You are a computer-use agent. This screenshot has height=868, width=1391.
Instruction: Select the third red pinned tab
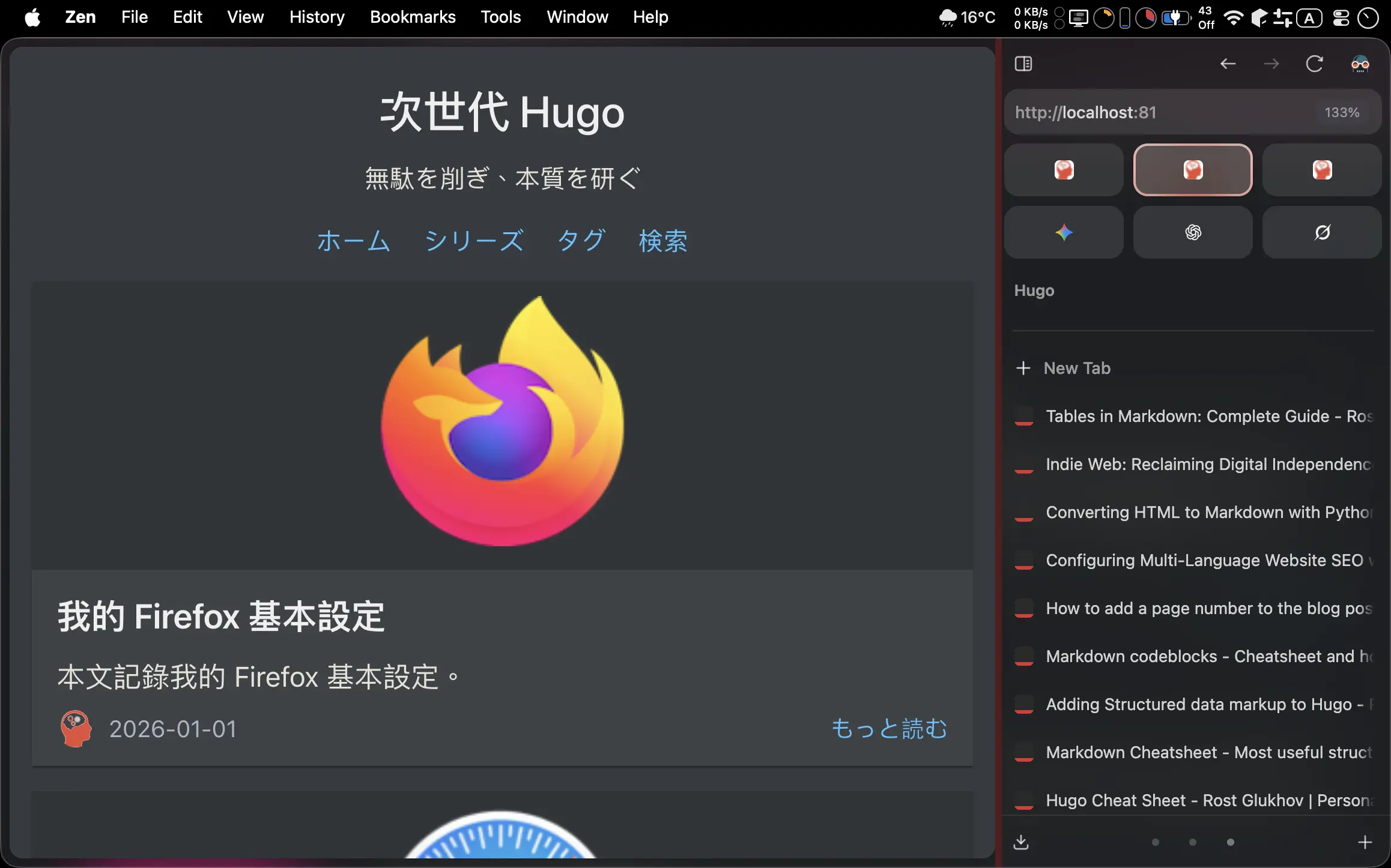coord(1322,170)
